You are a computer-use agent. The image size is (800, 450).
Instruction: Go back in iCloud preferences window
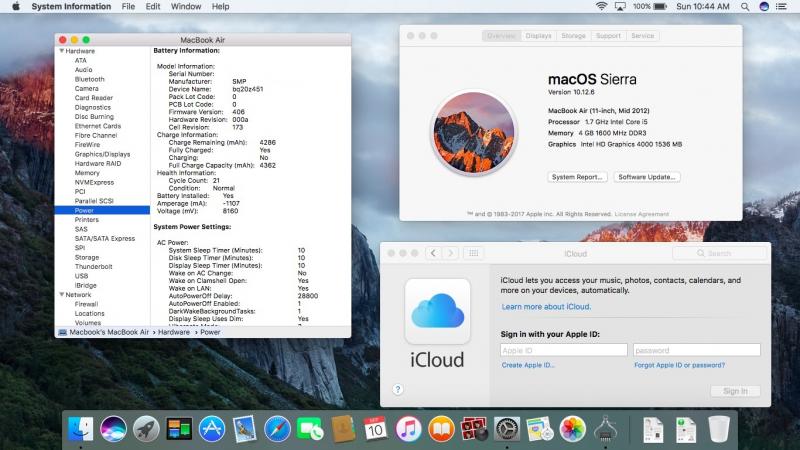(x=434, y=253)
